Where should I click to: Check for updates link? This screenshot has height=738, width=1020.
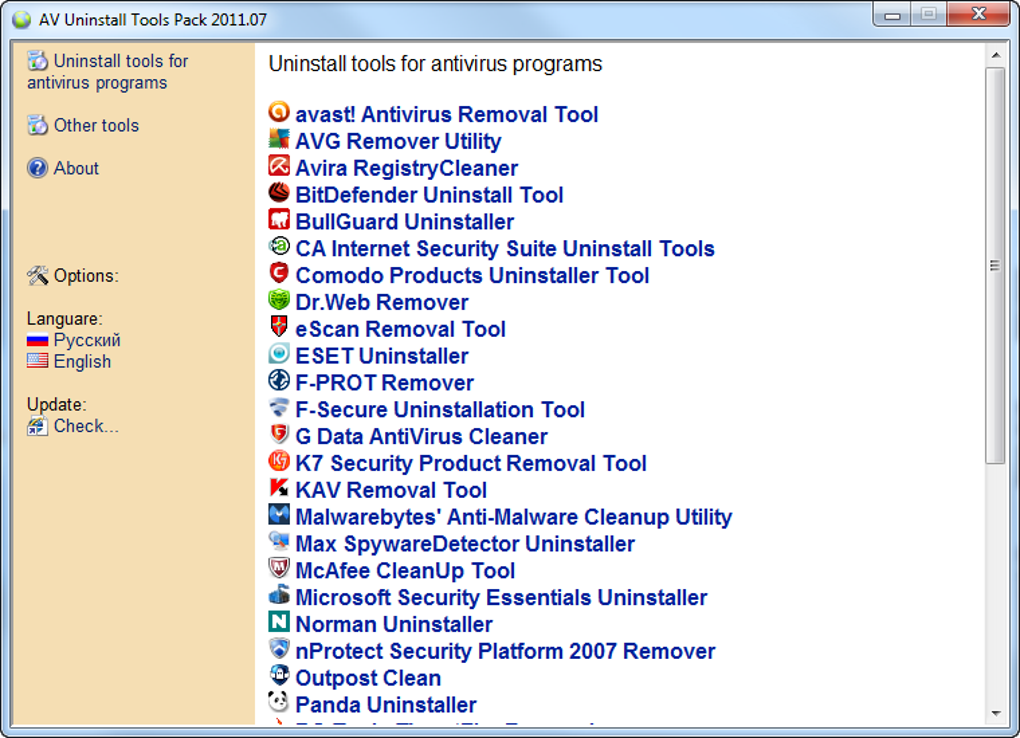pos(86,426)
